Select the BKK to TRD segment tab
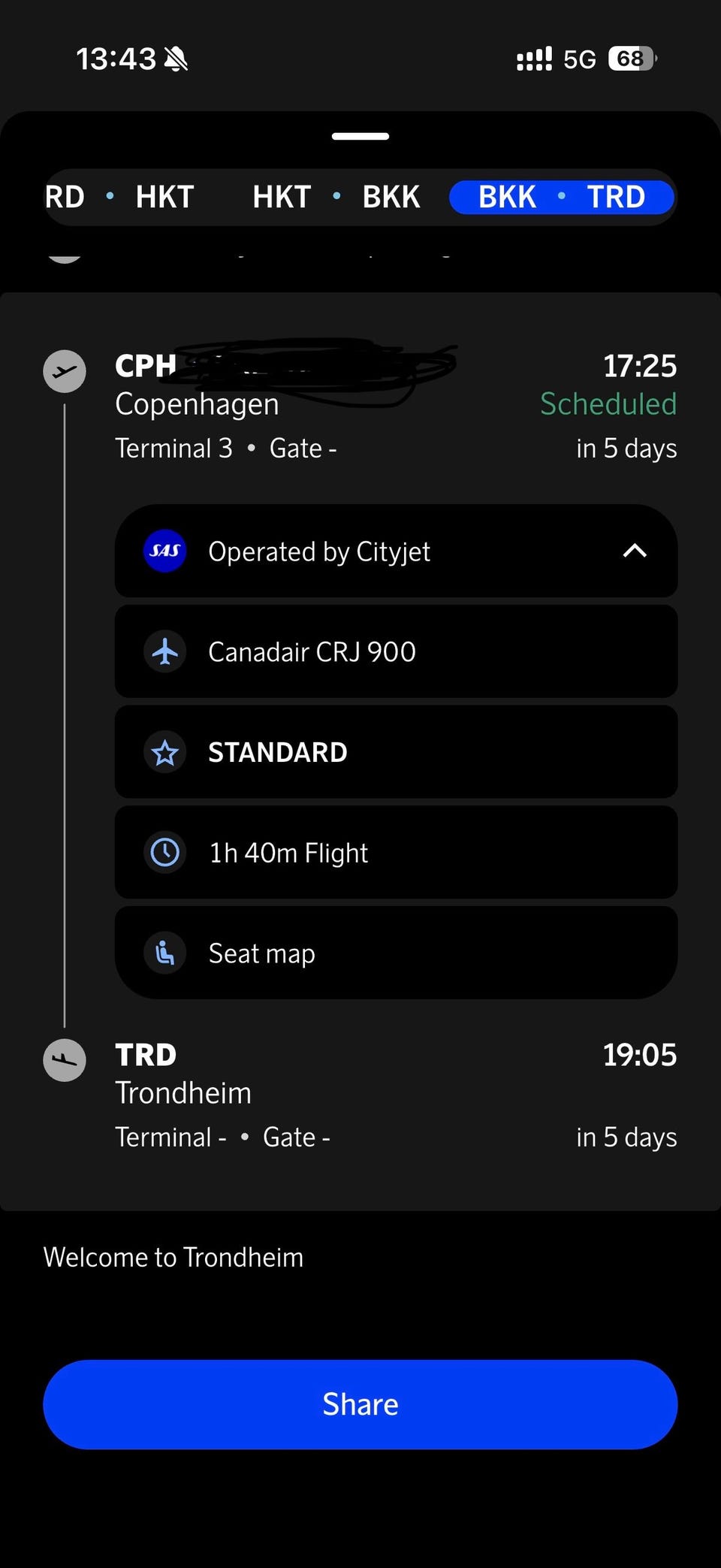Screen dimensions: 721x1568 pyautogui.click(x=561, y=197)
